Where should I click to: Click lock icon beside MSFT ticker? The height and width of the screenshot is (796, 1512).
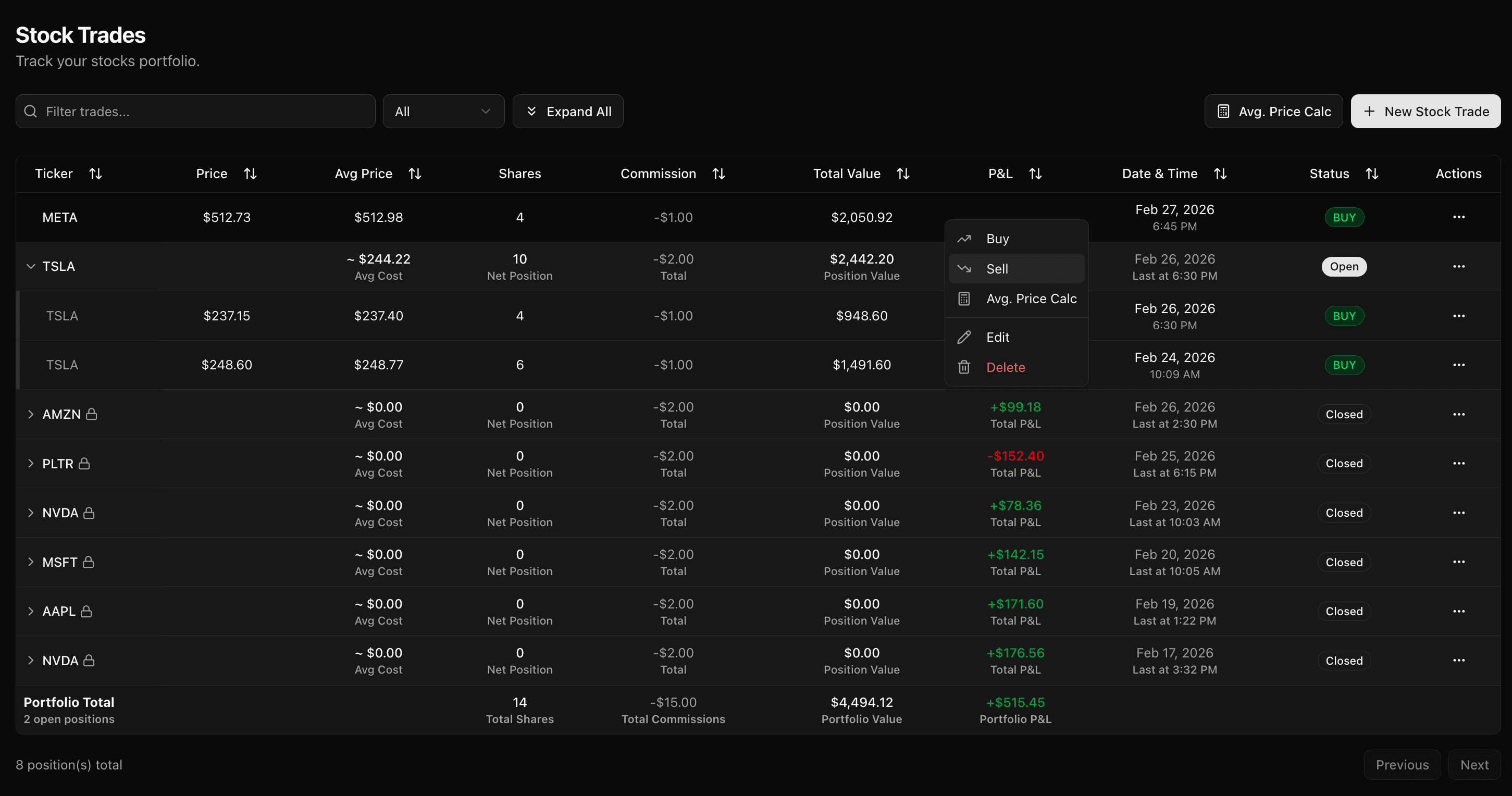(x=89, y=563)
